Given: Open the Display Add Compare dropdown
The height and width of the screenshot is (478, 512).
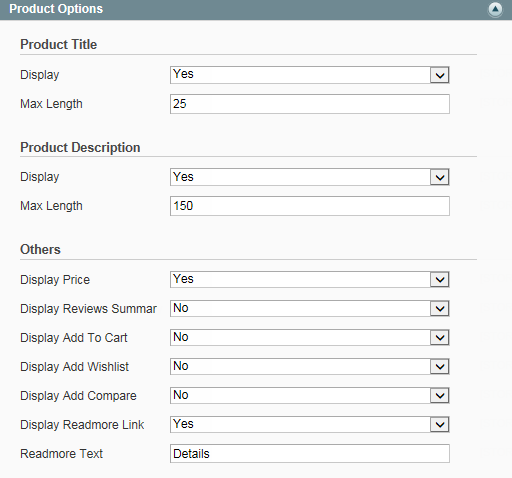Looking at the screenshot, I should [310, 395].
